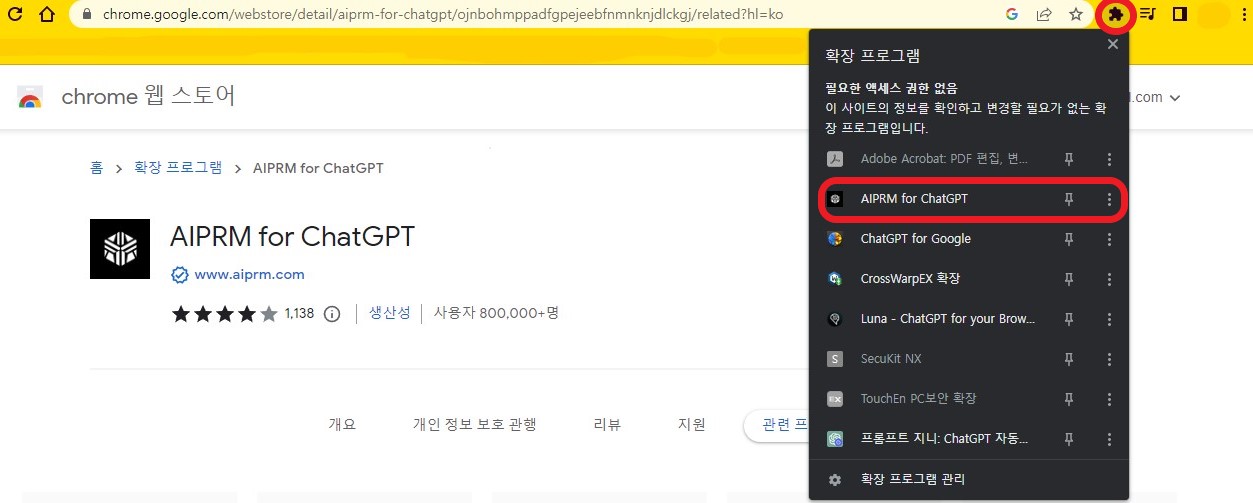Open more options for AIPRM for ChatGPT
The image size is (1253, 503).
[x=1109, y=199]
